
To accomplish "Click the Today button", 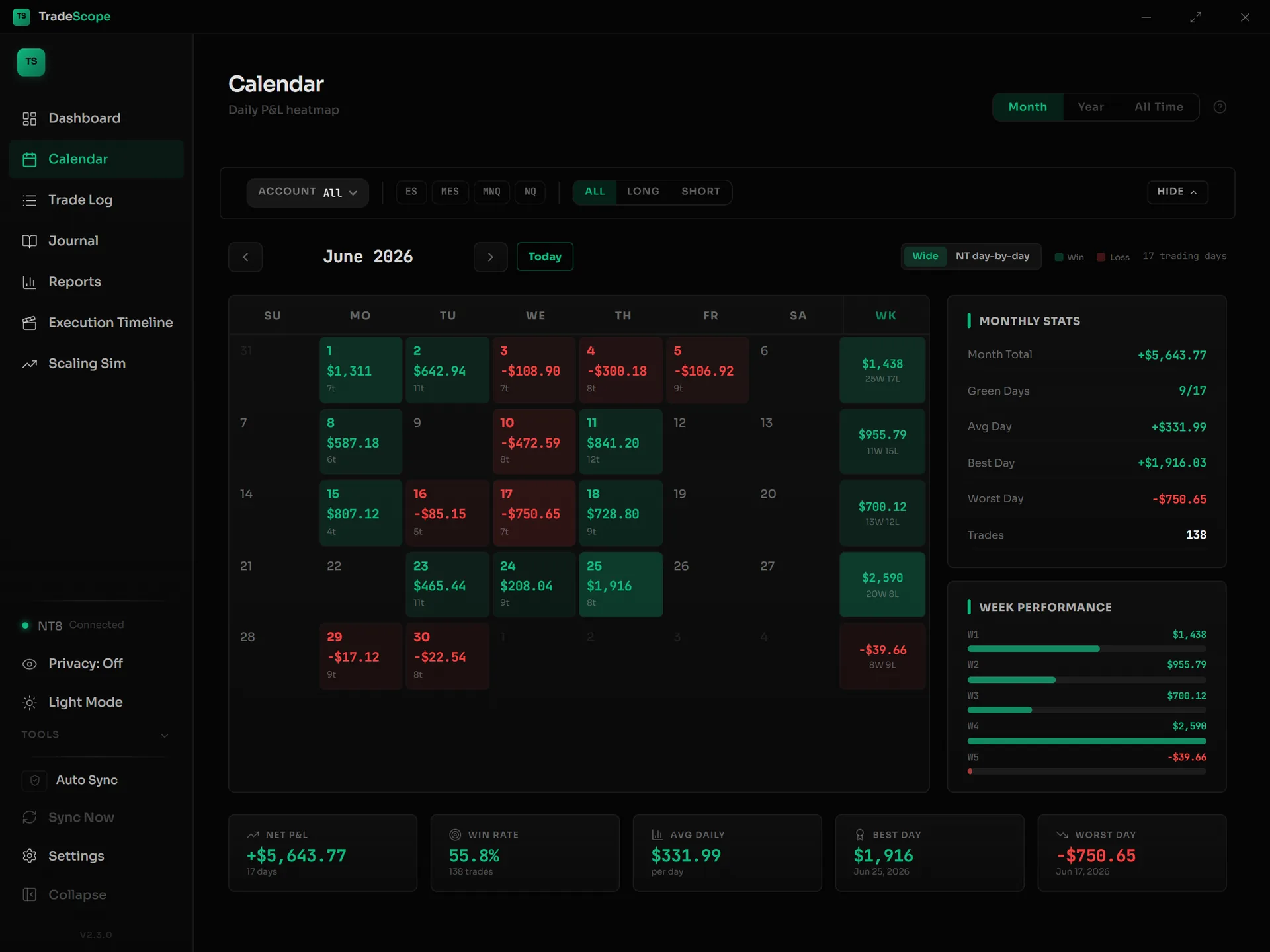I will pyautogui.click(x=544, y=257).
